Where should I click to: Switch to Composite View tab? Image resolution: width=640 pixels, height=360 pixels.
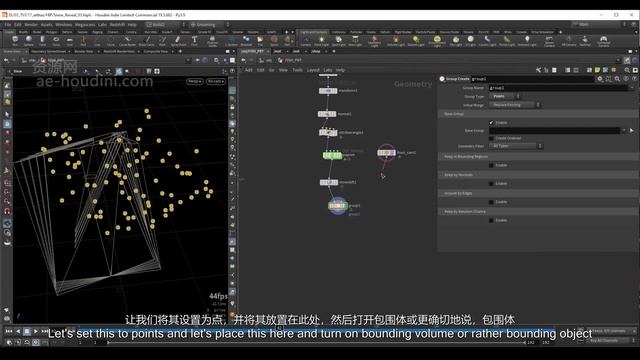coord(156,51)
